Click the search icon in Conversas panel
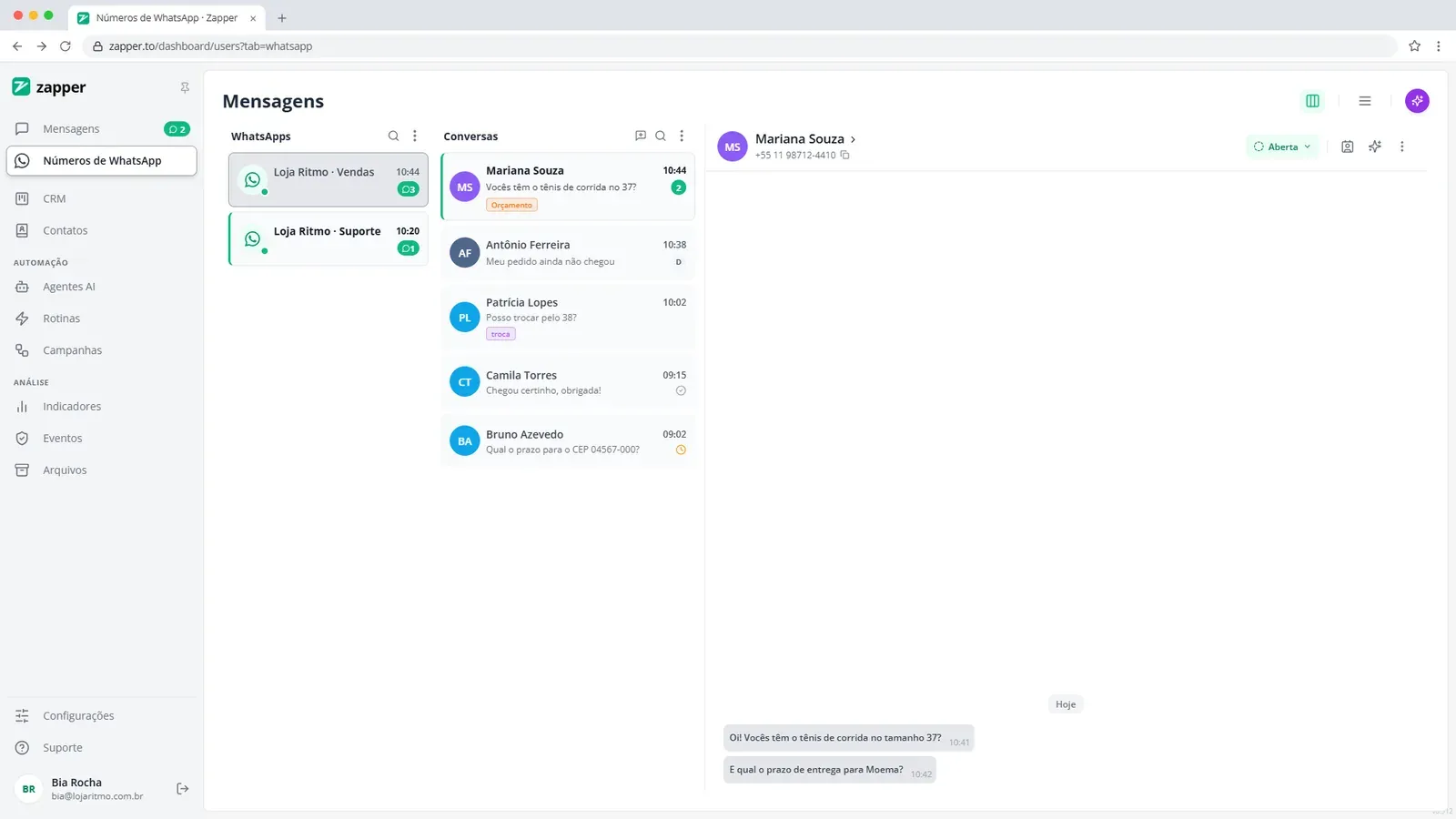 tap(661, 136)
